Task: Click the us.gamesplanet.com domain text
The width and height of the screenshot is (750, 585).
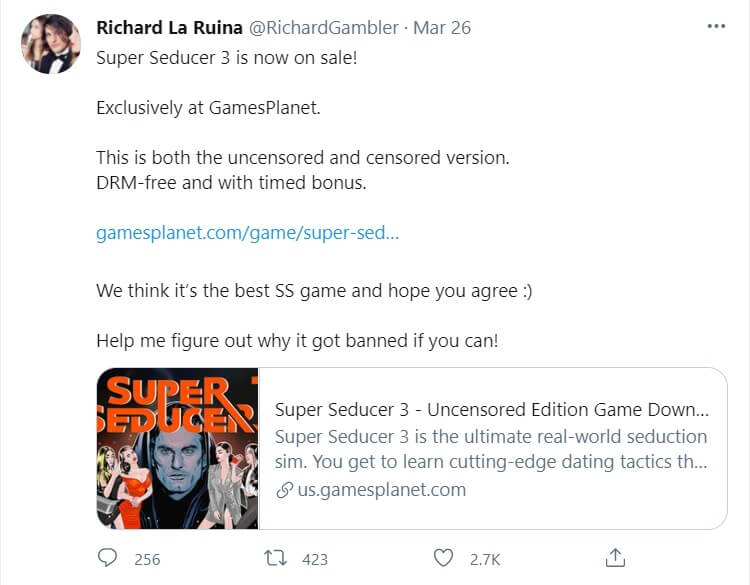Action: pyautogui.click(x=382, y=489)
